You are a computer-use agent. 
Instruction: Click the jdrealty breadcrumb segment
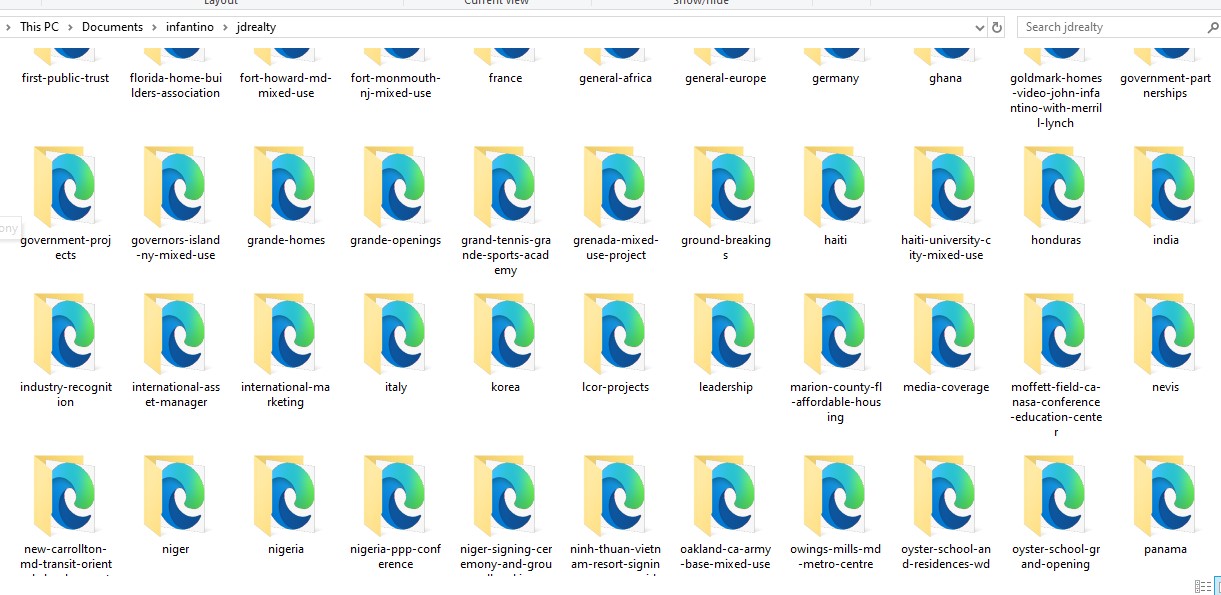tap(256, 27)
